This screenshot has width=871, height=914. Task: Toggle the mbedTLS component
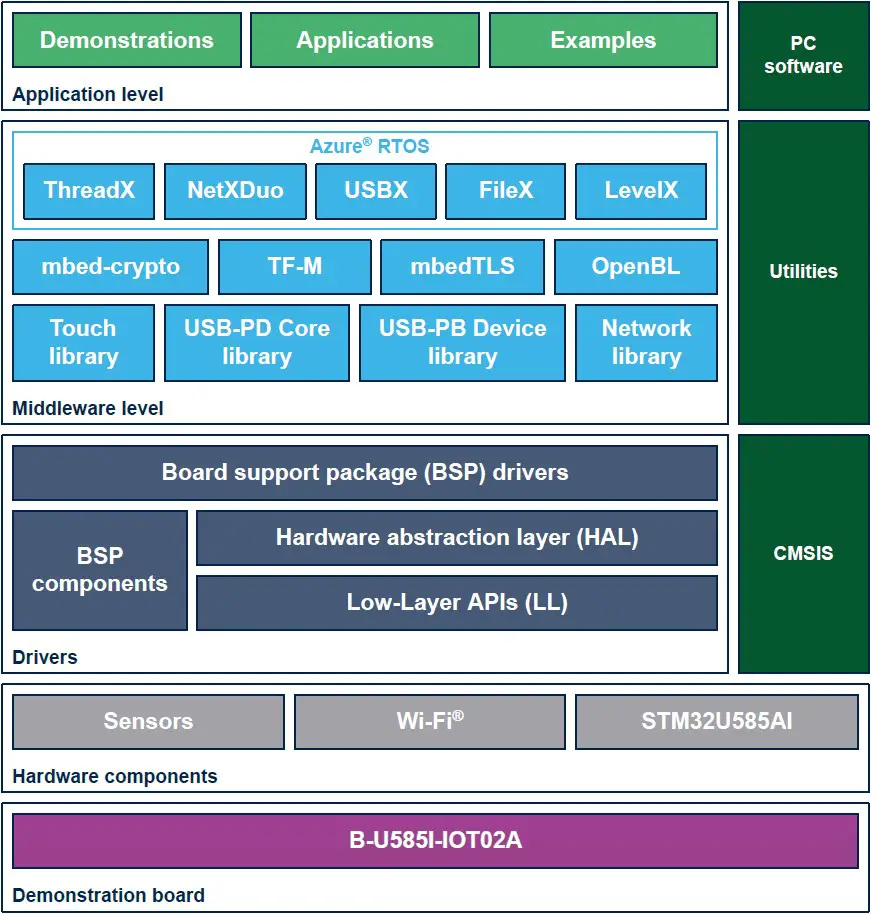tap(461, 266)
